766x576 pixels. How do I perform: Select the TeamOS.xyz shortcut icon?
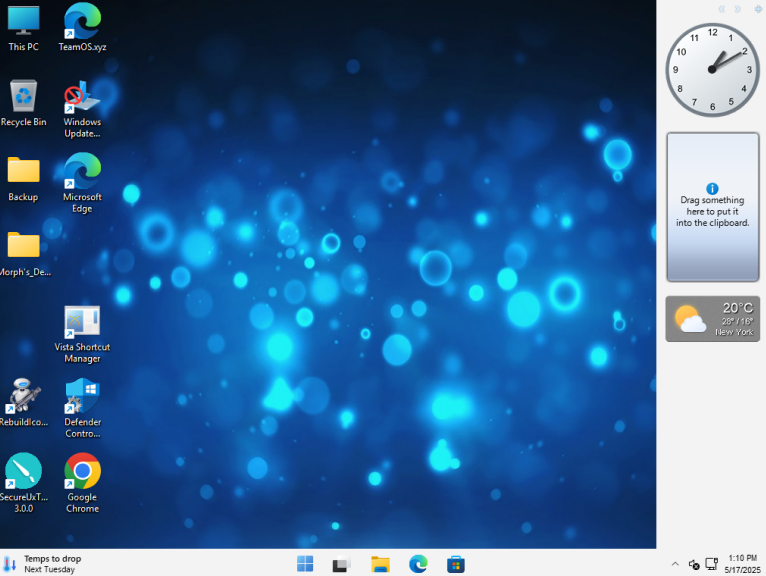(82, 27)
